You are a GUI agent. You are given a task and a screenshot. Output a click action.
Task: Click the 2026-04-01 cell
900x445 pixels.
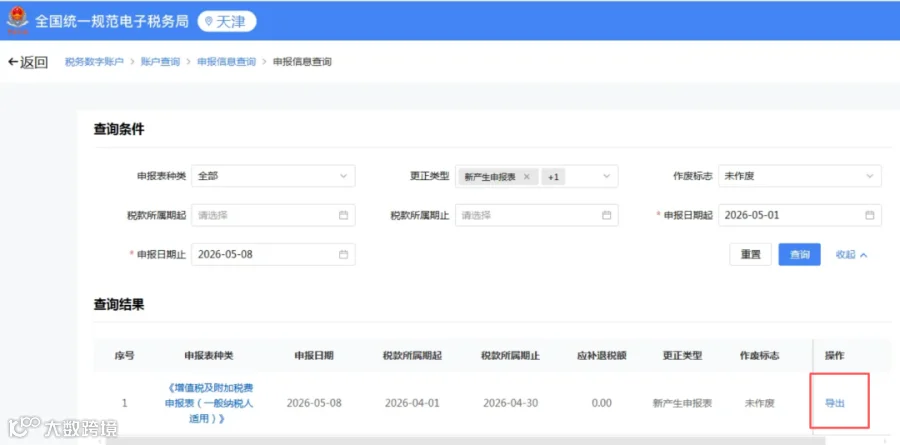click(x=412, y=403)
